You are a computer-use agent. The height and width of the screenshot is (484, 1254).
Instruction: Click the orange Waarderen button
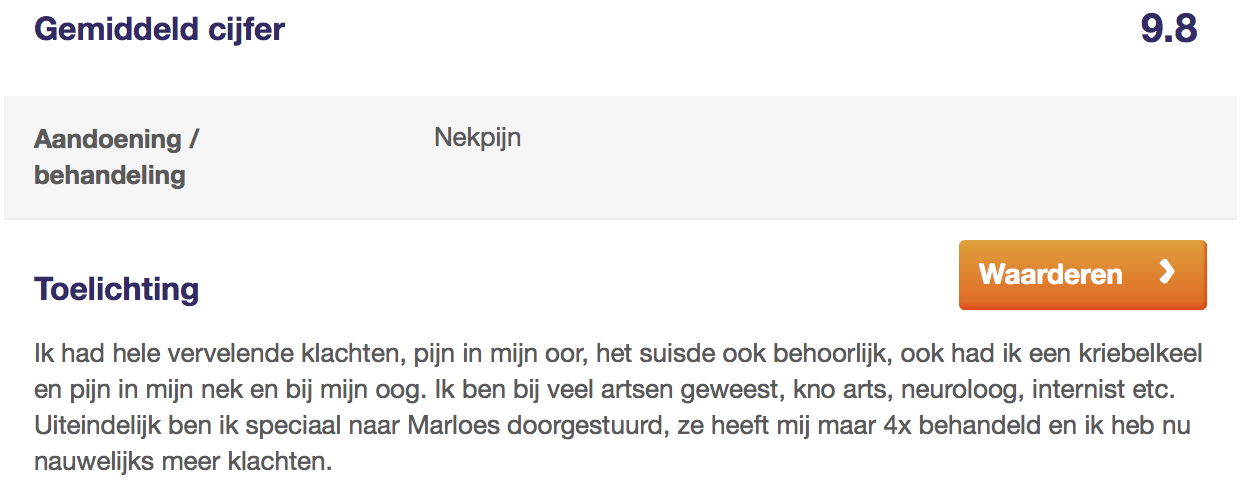[1082, 274]
